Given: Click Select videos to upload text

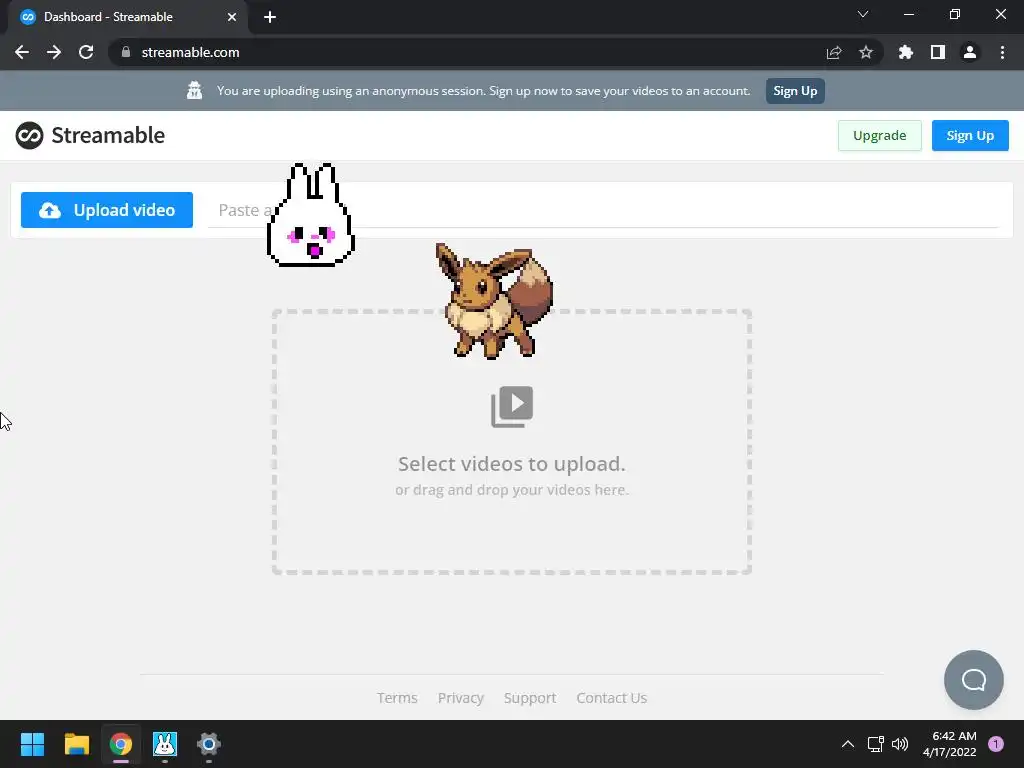Looking at the screenshot, I should (x=512, y=464).
